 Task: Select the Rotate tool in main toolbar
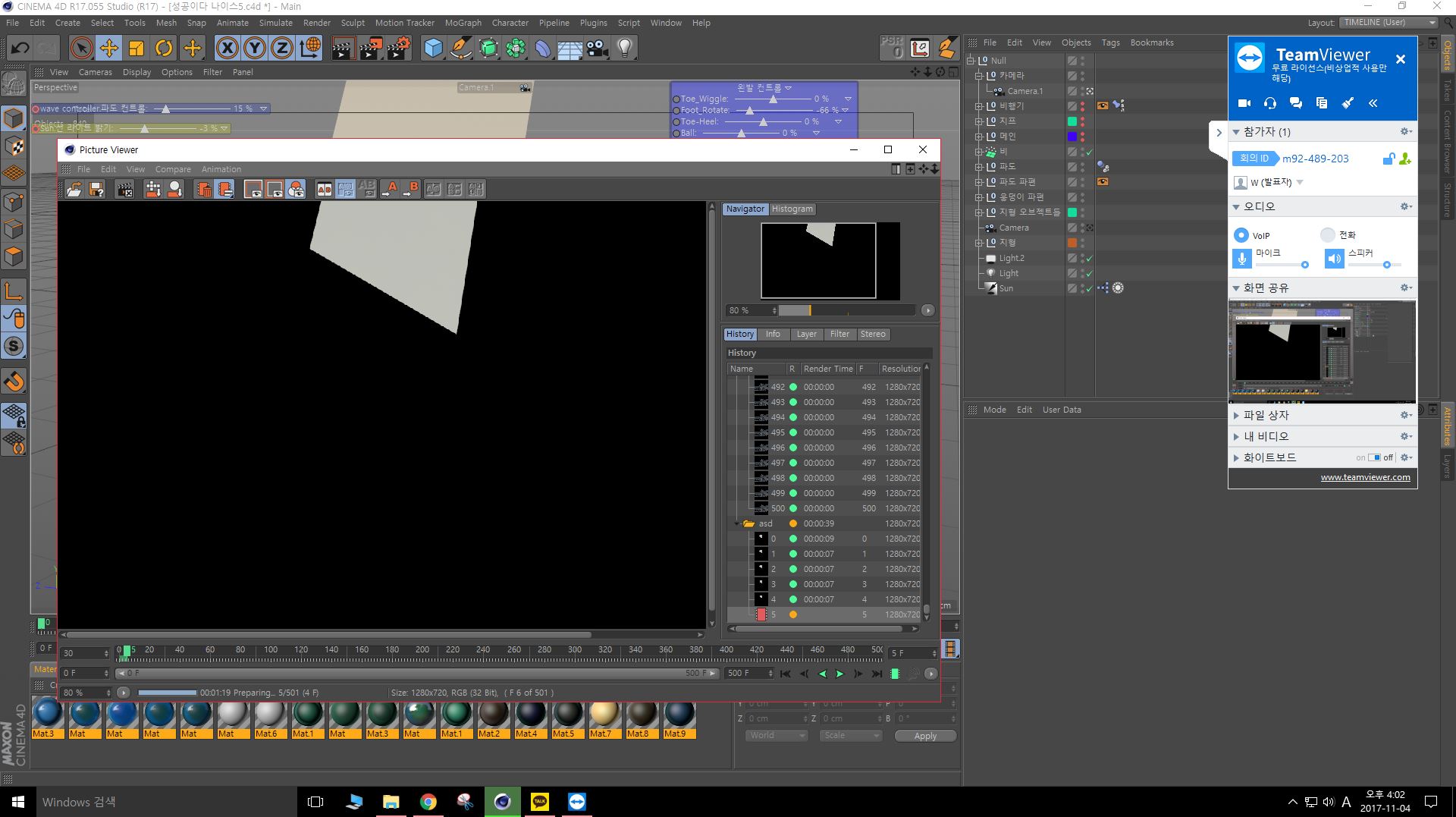tap(164, 49)
